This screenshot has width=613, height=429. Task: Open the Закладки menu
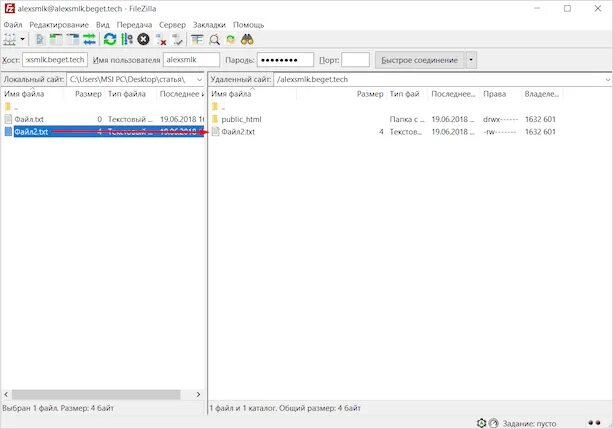point(209,25)
